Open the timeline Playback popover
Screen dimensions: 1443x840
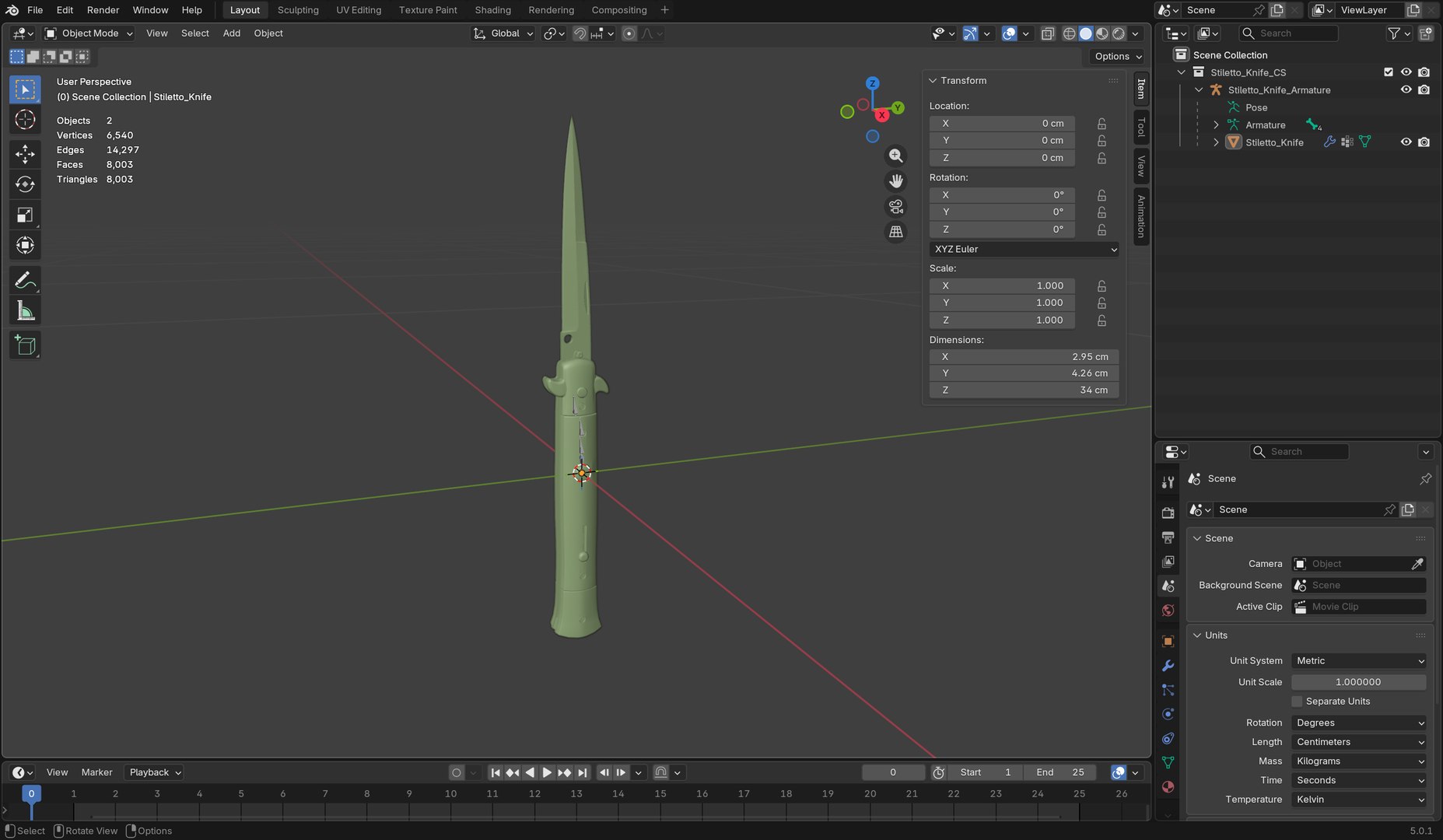point(155,772)
